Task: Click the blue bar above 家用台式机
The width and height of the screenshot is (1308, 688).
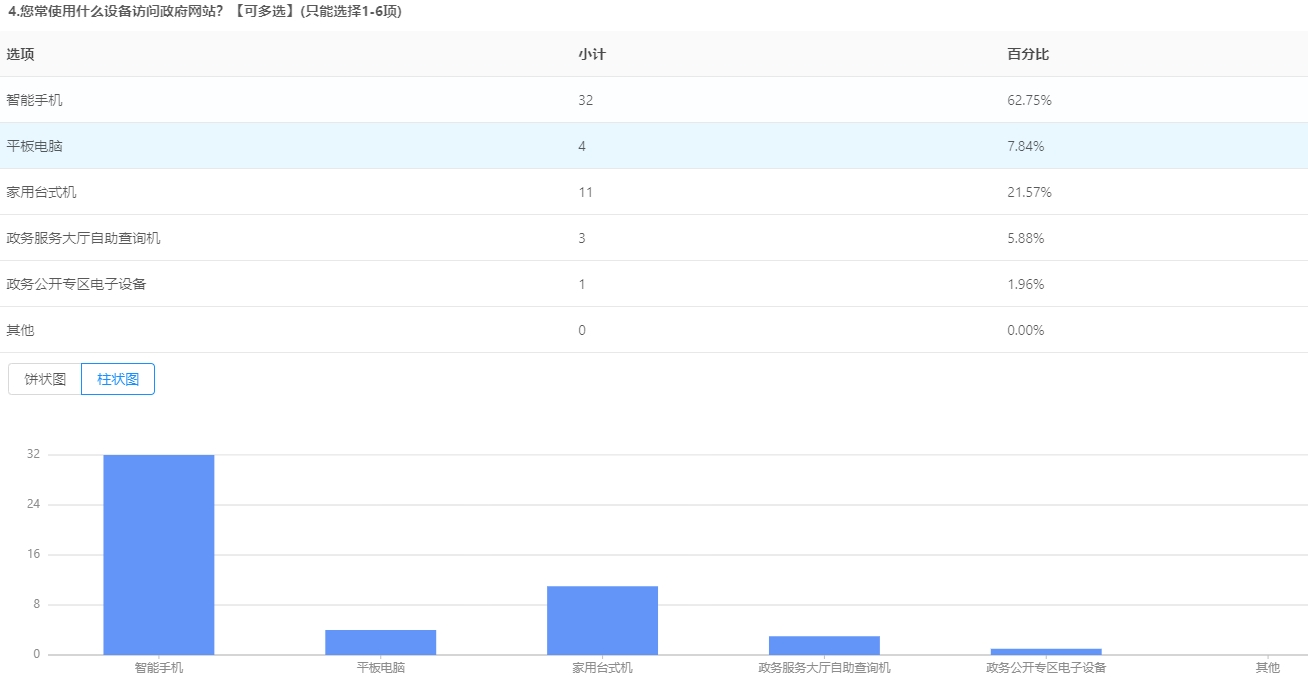Action: click(x=602, y=620)
